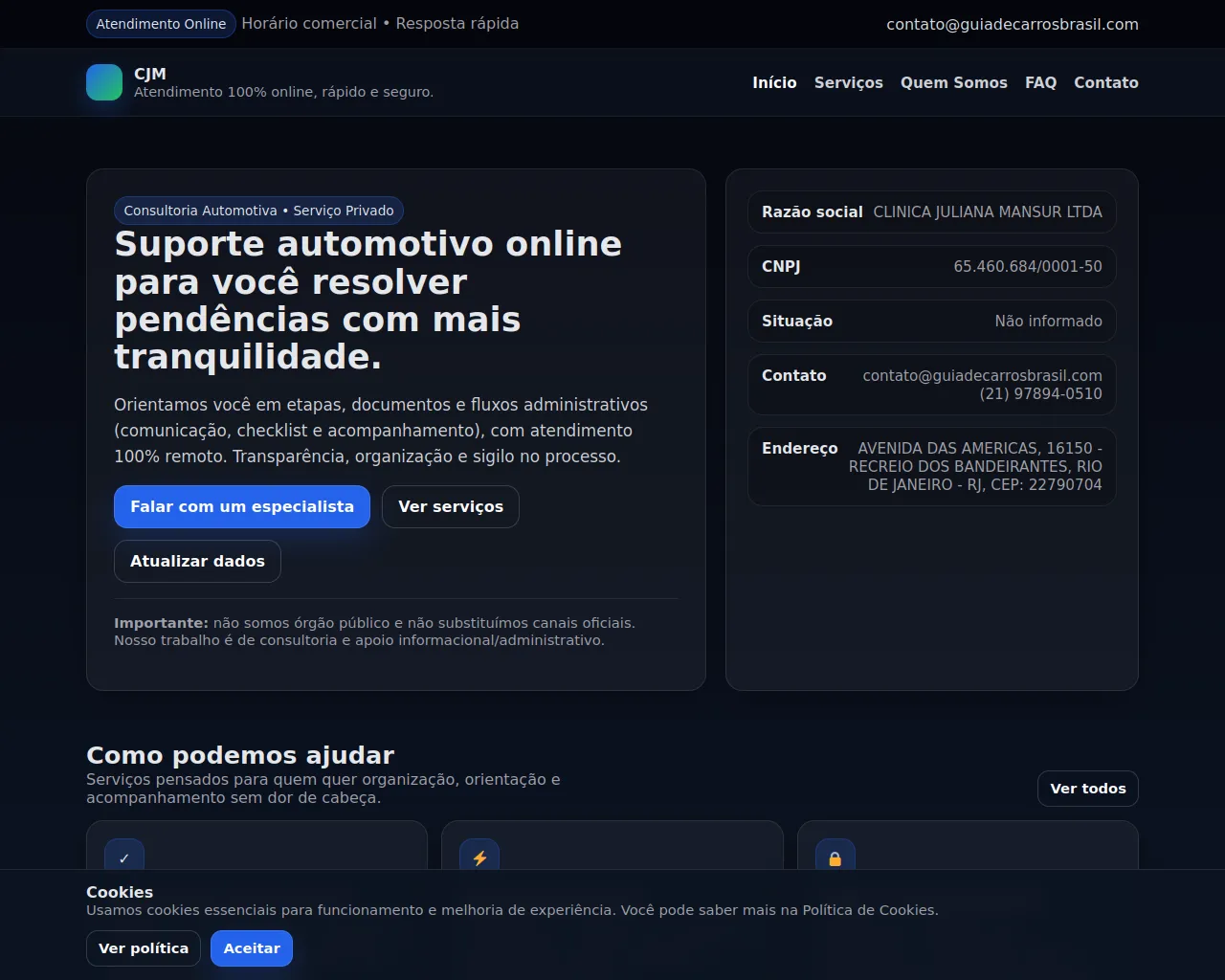Image resolution: width=1225 pixels, height=980 pixels.
Task: Click the CJM brand name text
Action: tap(150, 74)
